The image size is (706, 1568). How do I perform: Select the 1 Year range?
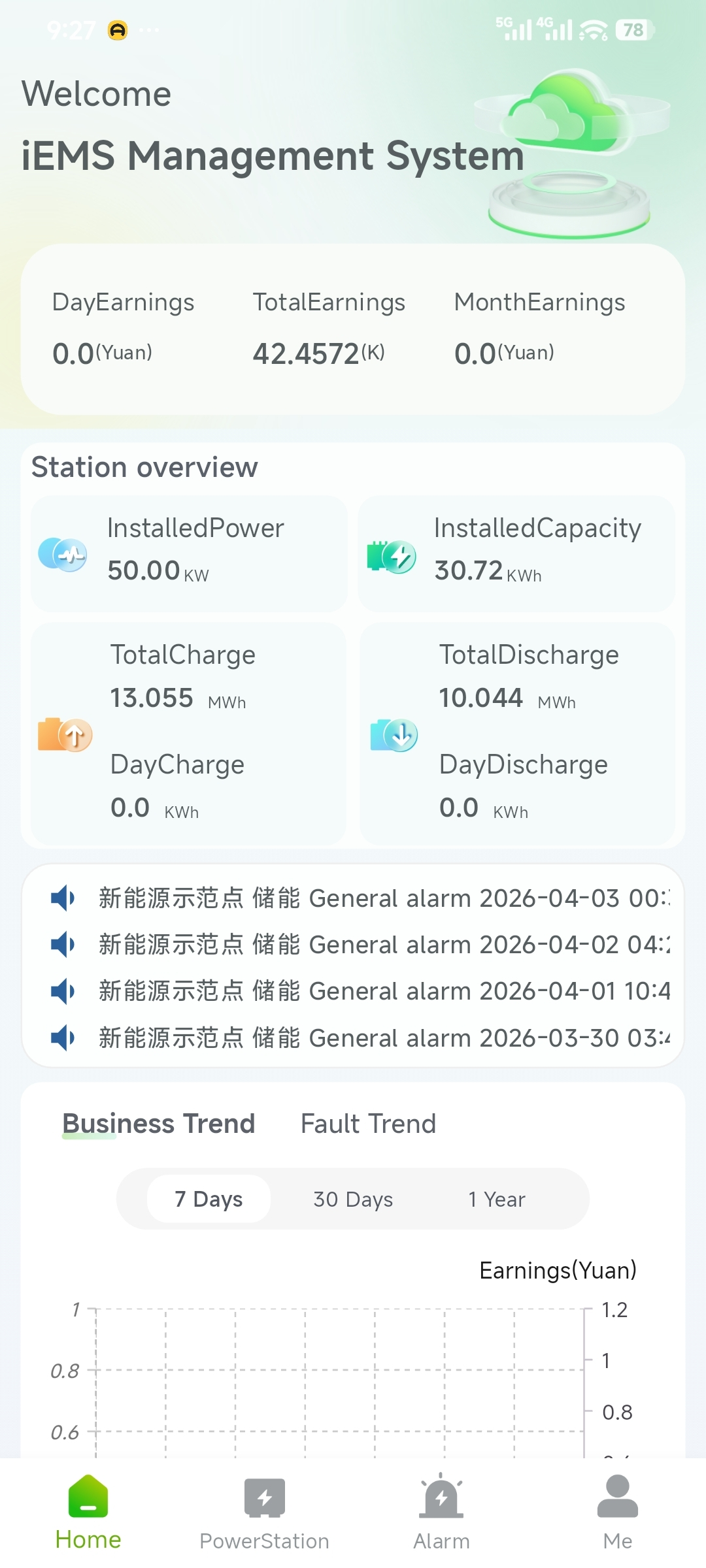point(497,1199)
